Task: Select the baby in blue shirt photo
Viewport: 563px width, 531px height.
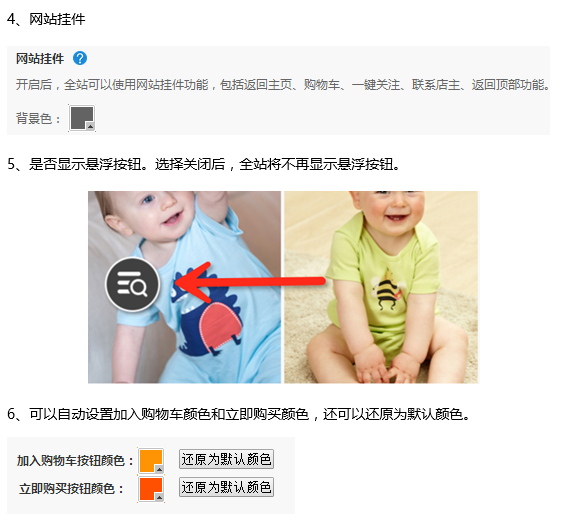Action: click(185, 287)
